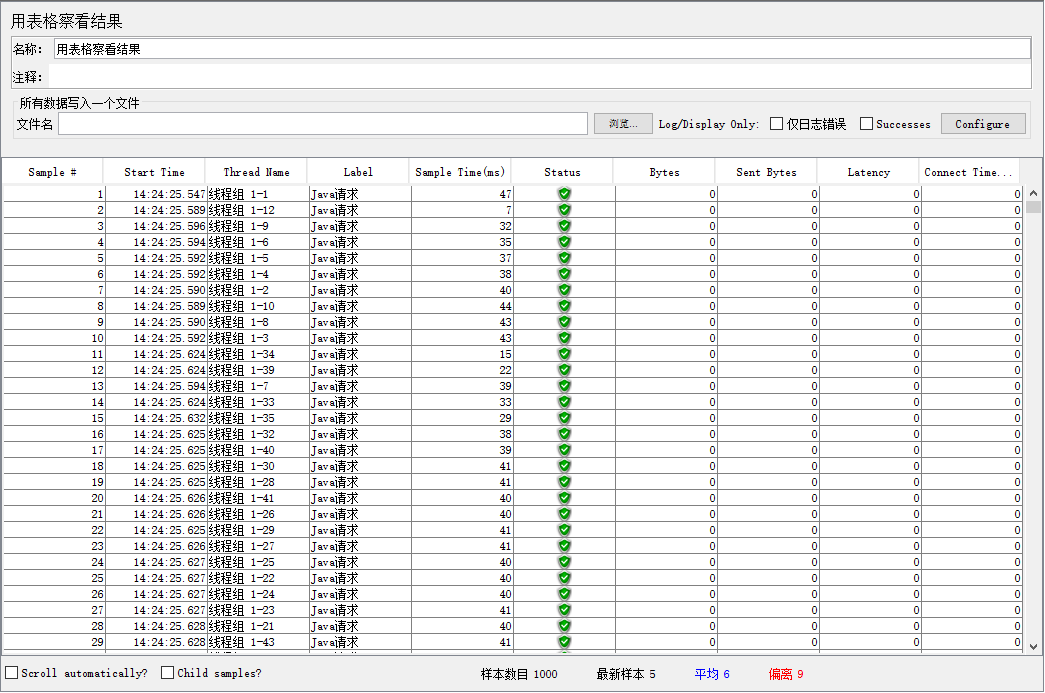
Task: Click the status icon for thread 线程组 1-43
Action: (564, 642)
